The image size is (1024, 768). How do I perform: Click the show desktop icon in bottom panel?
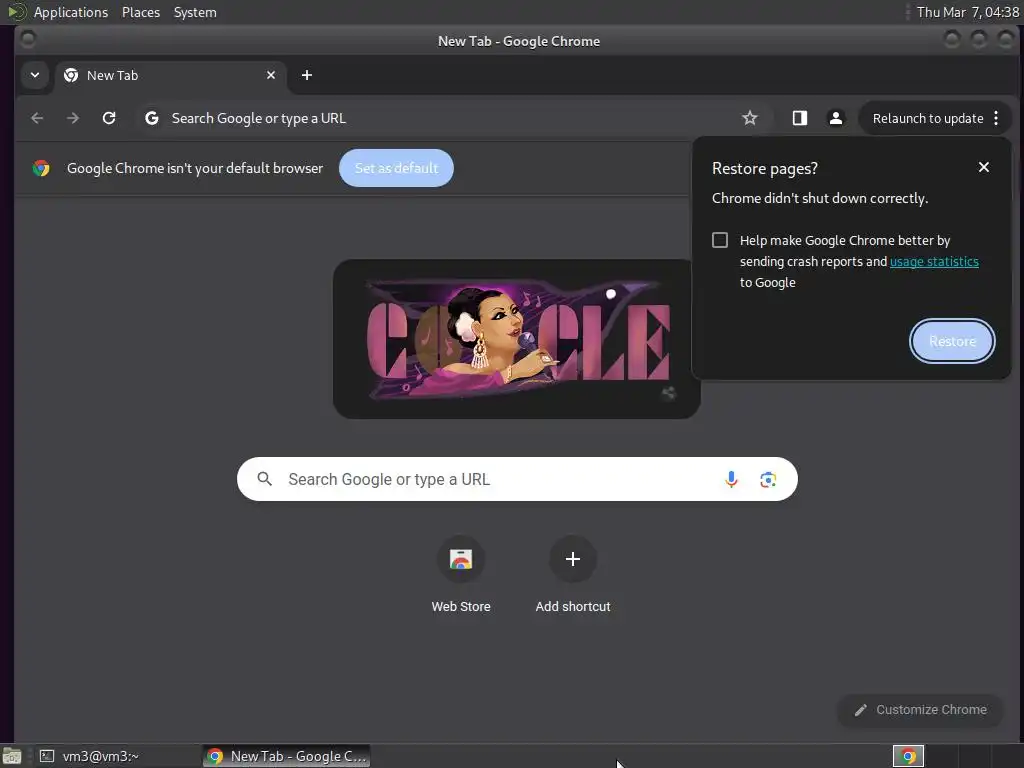point(11,756)
